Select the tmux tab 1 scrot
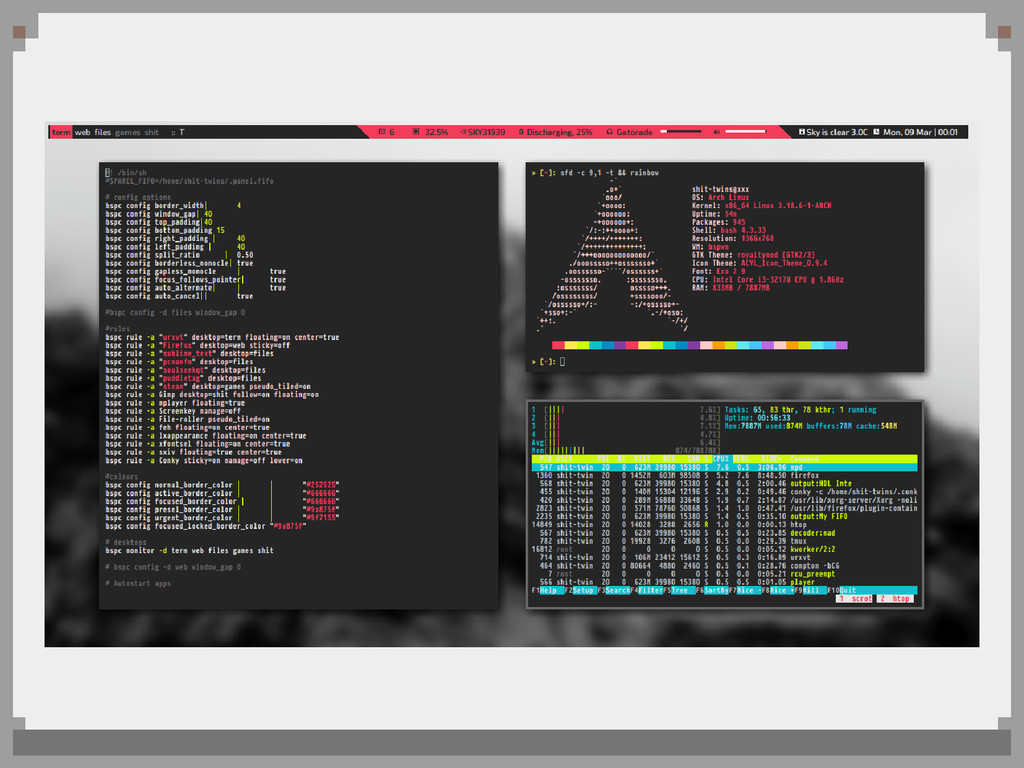 point(855,599)
